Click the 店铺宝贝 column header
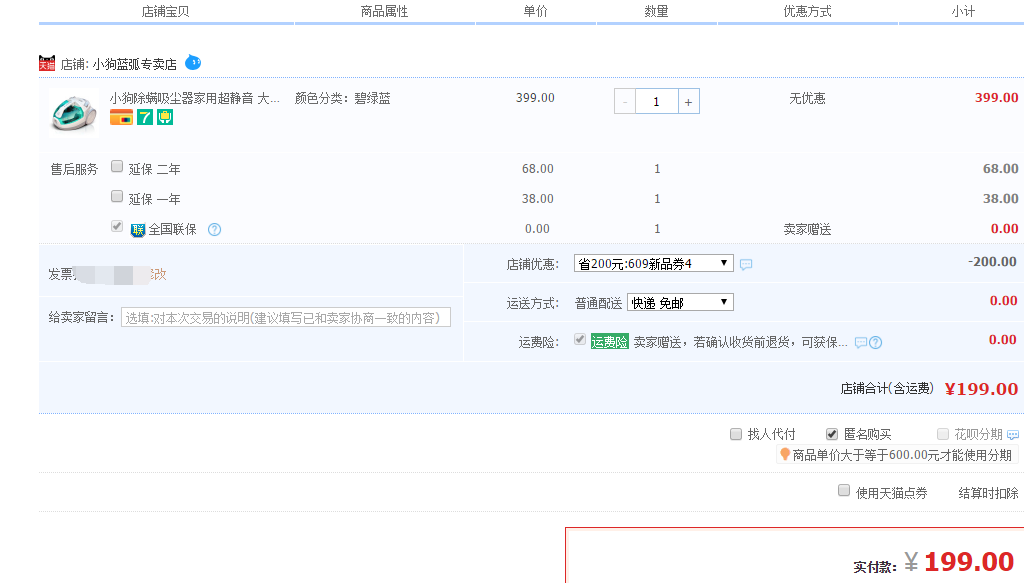This screenshot has width=1024, height=583. point(165,11)
